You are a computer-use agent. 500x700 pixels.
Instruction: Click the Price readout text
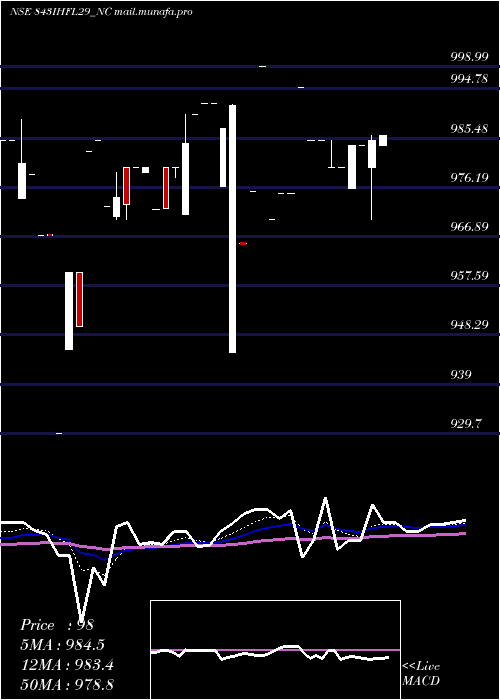coord(57,625)
